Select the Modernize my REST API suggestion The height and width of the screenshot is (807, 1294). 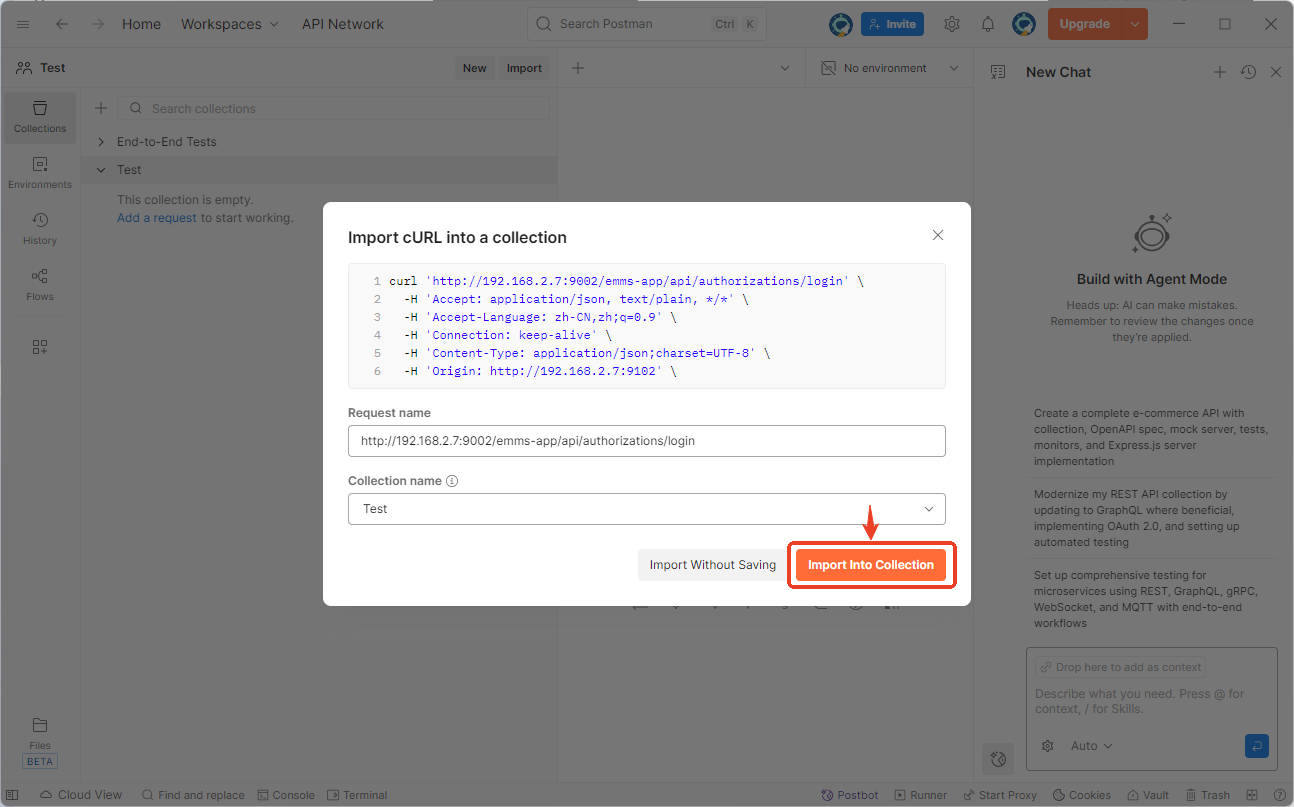coord(1151,518)
